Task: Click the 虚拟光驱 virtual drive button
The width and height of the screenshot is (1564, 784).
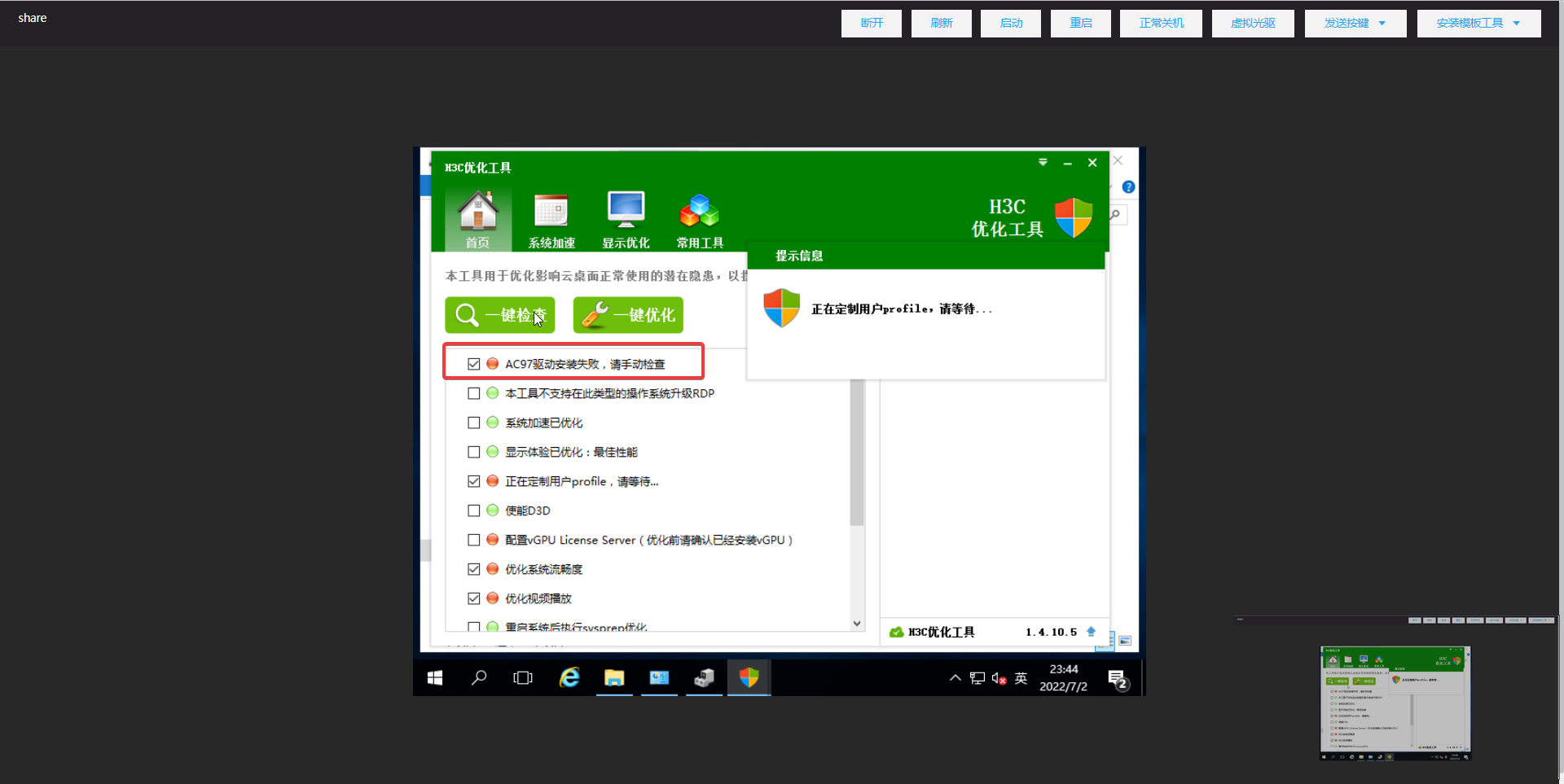Action: [x=1254, y=23]
